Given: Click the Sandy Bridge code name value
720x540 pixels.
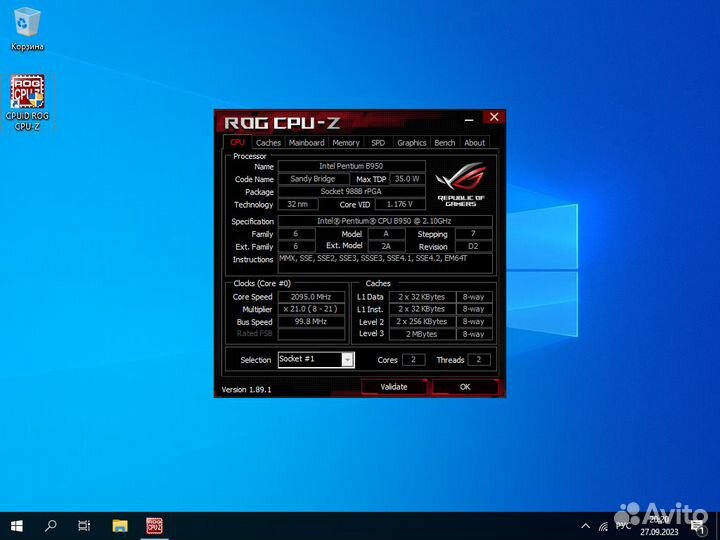Looking at the screenshot, I should click(x=313, y=179).
